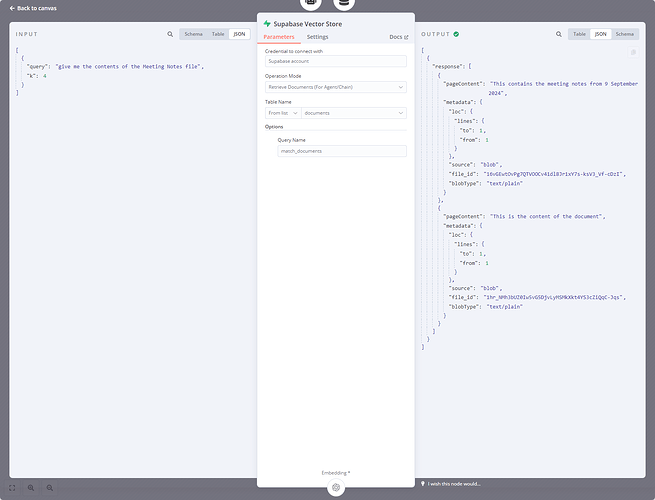Click the Supabase Vector Store node title

pos(308,24)
